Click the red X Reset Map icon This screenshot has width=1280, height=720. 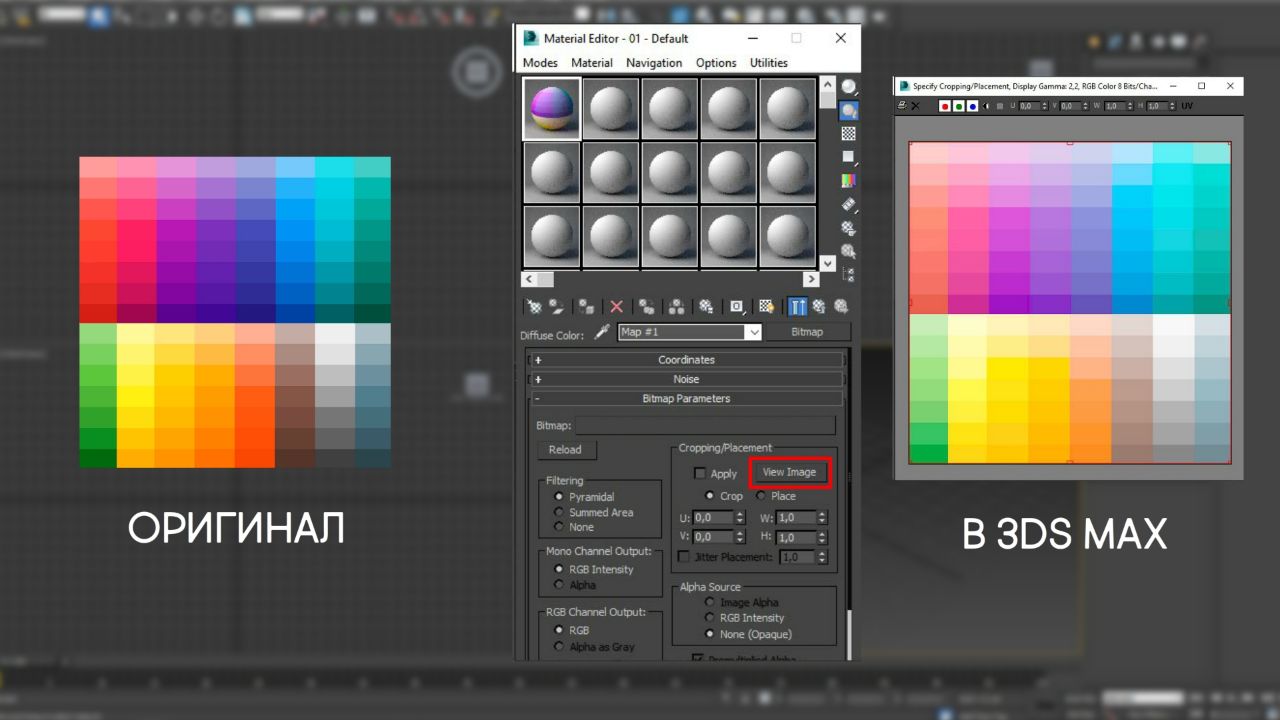[616, 306]
